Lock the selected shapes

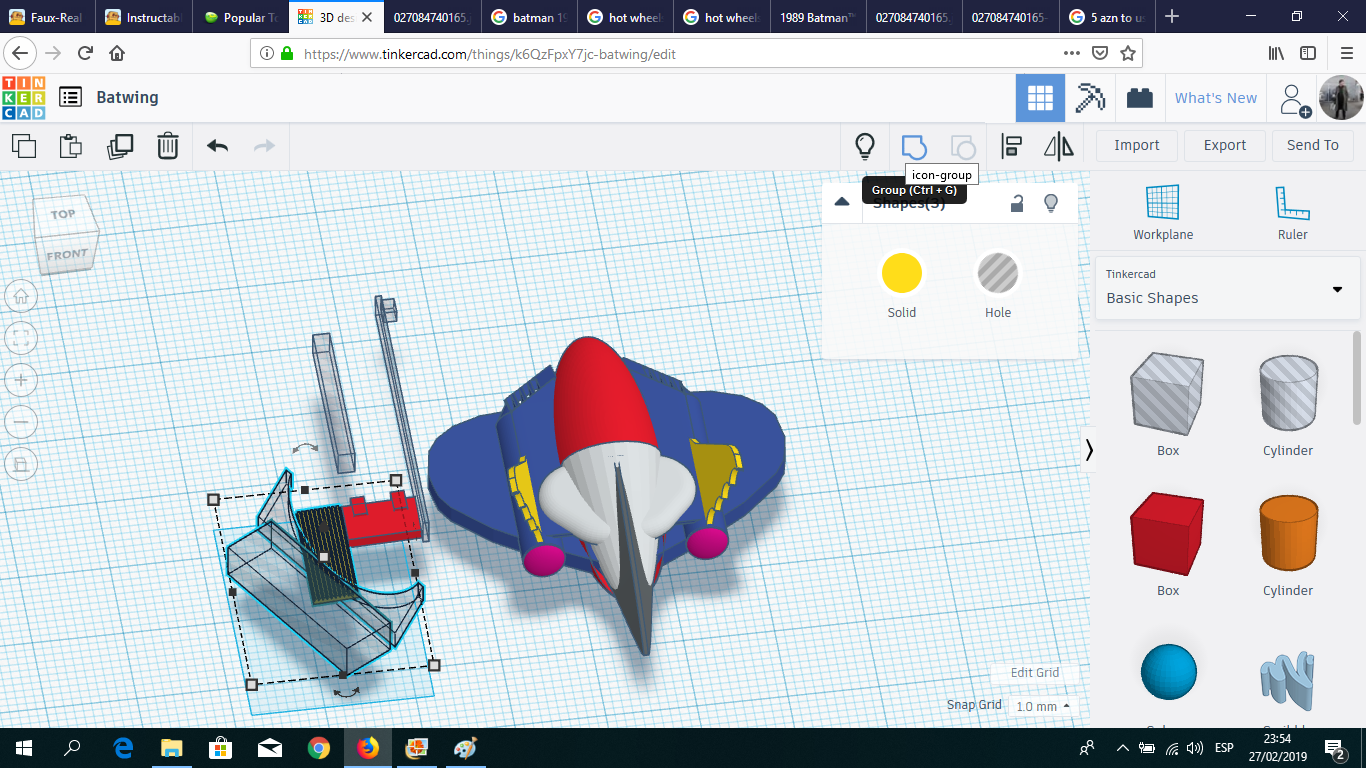click(x=1017, y=203)
